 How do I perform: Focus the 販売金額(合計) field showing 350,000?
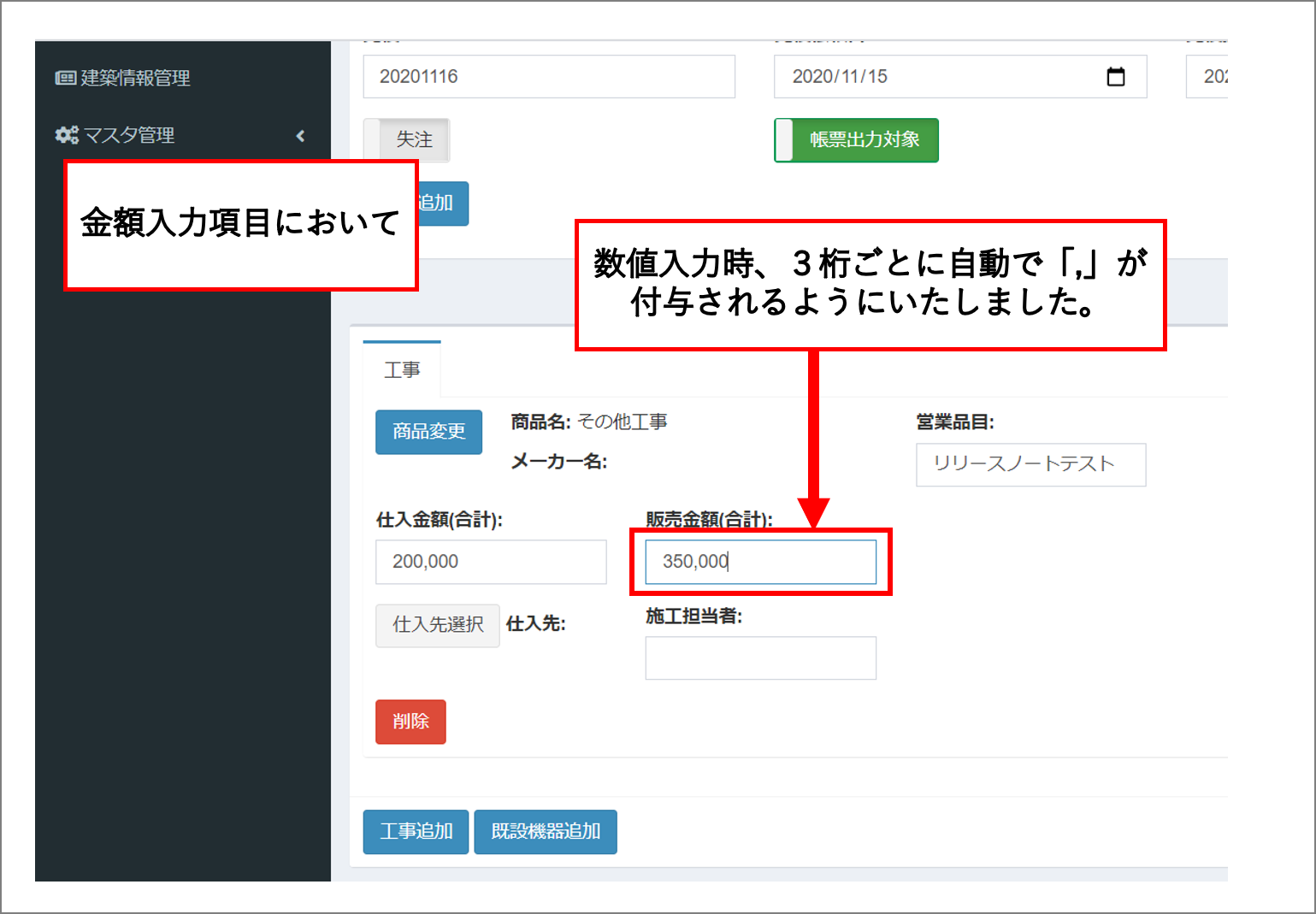click(760, 562)
